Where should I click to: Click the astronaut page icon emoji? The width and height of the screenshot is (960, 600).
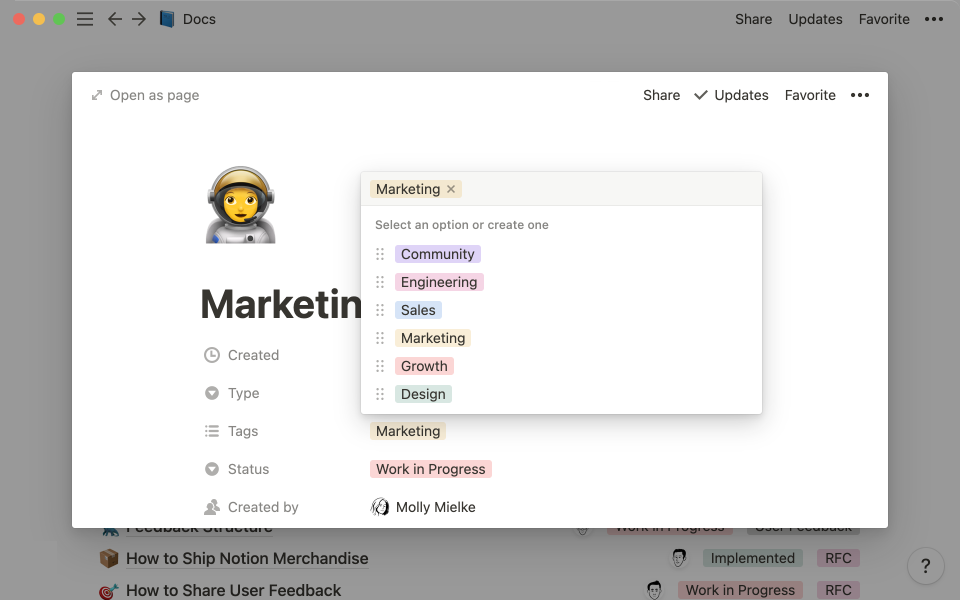(240, 205)
